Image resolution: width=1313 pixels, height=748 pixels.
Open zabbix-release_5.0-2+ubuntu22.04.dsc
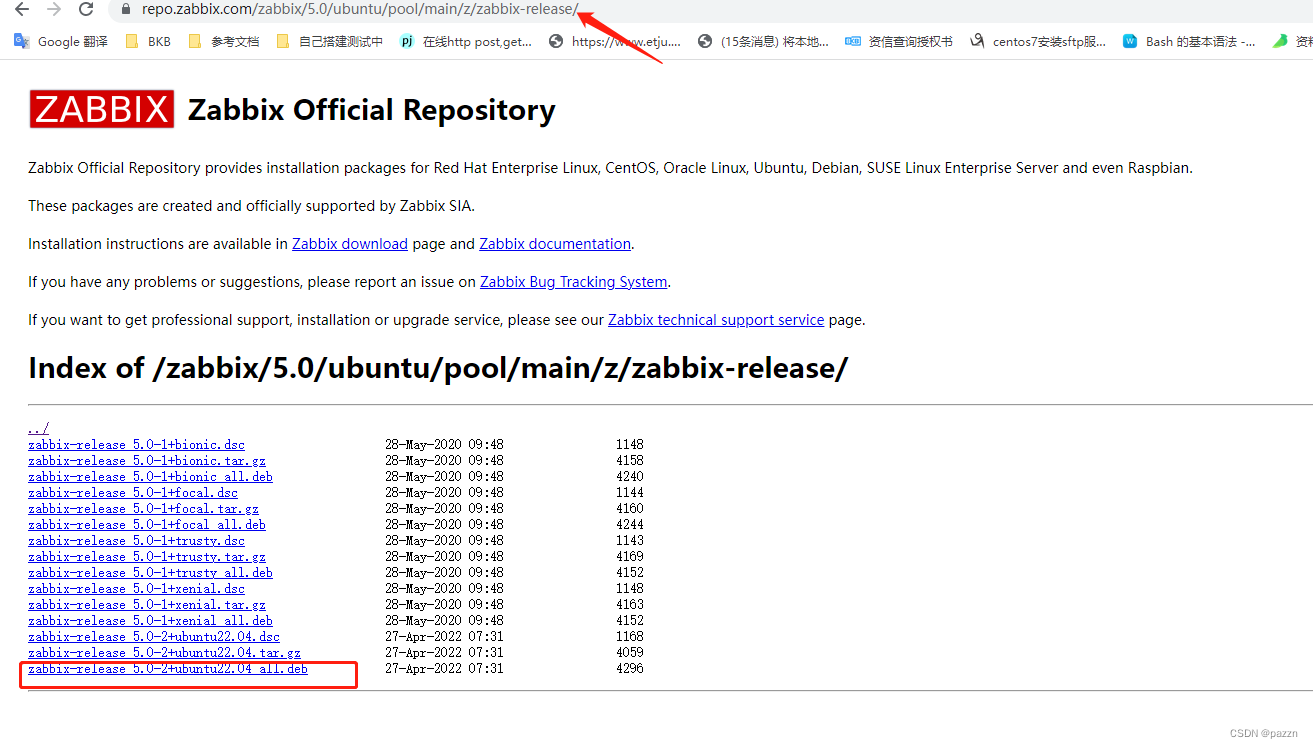click(153, 636)
